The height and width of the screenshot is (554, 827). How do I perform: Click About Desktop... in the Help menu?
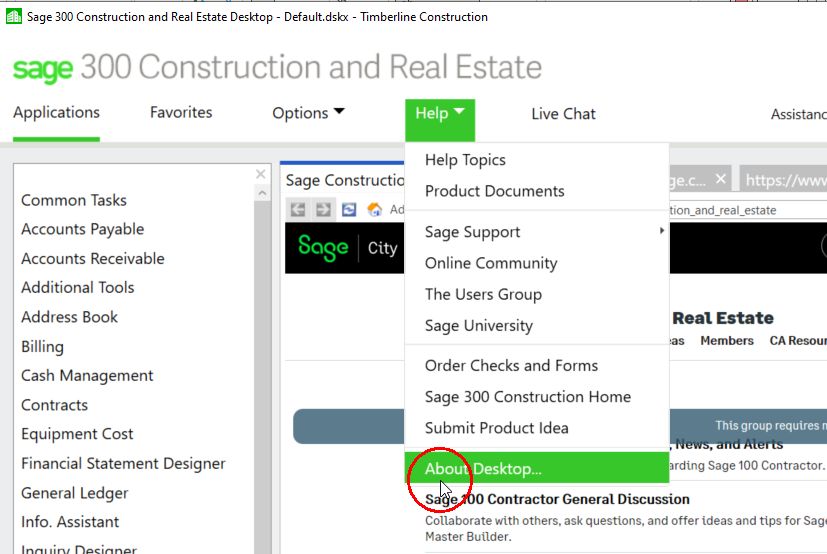[x=537, y=468]
